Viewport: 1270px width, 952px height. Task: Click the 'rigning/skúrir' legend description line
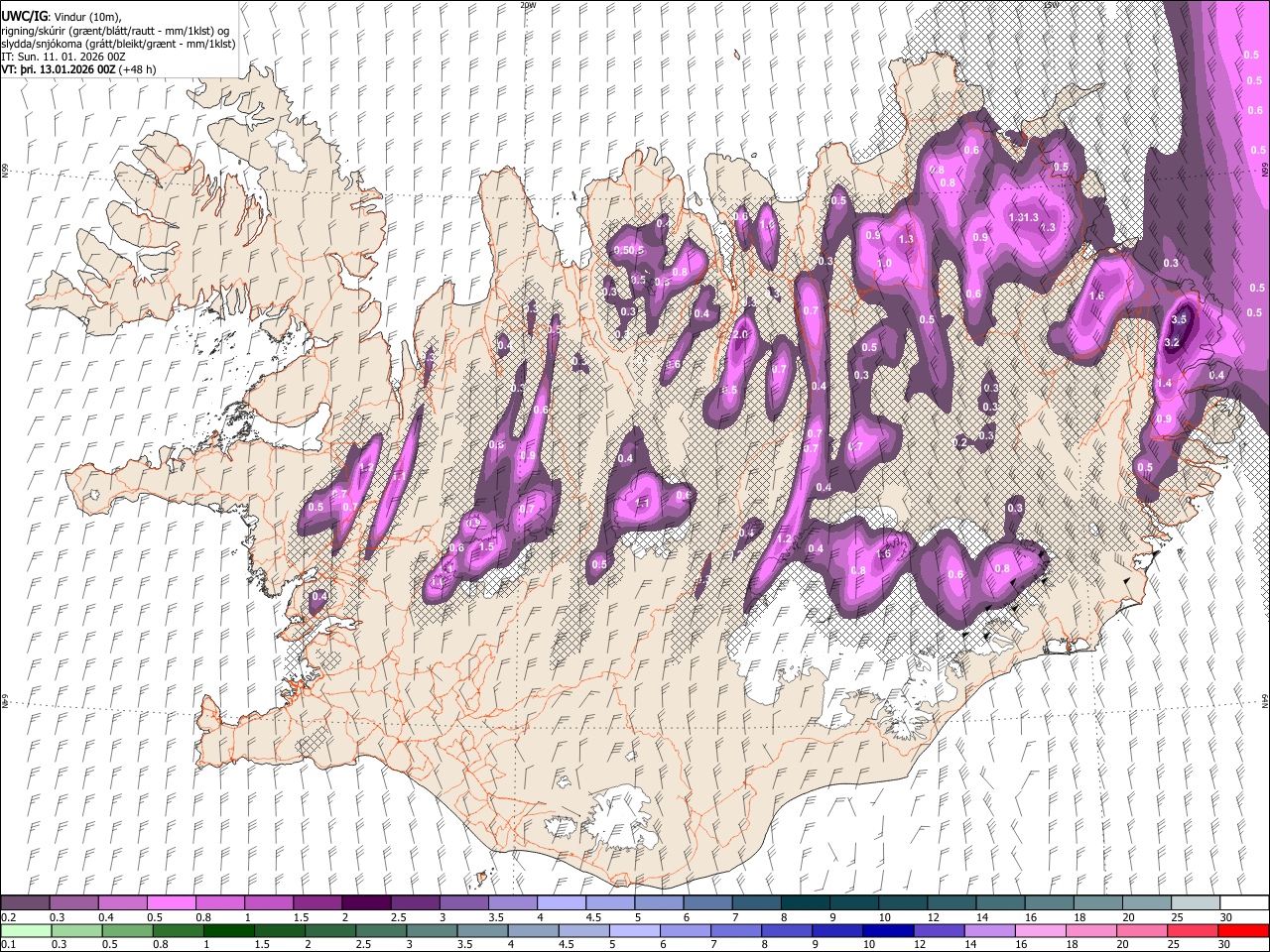[x=116, y=31]
